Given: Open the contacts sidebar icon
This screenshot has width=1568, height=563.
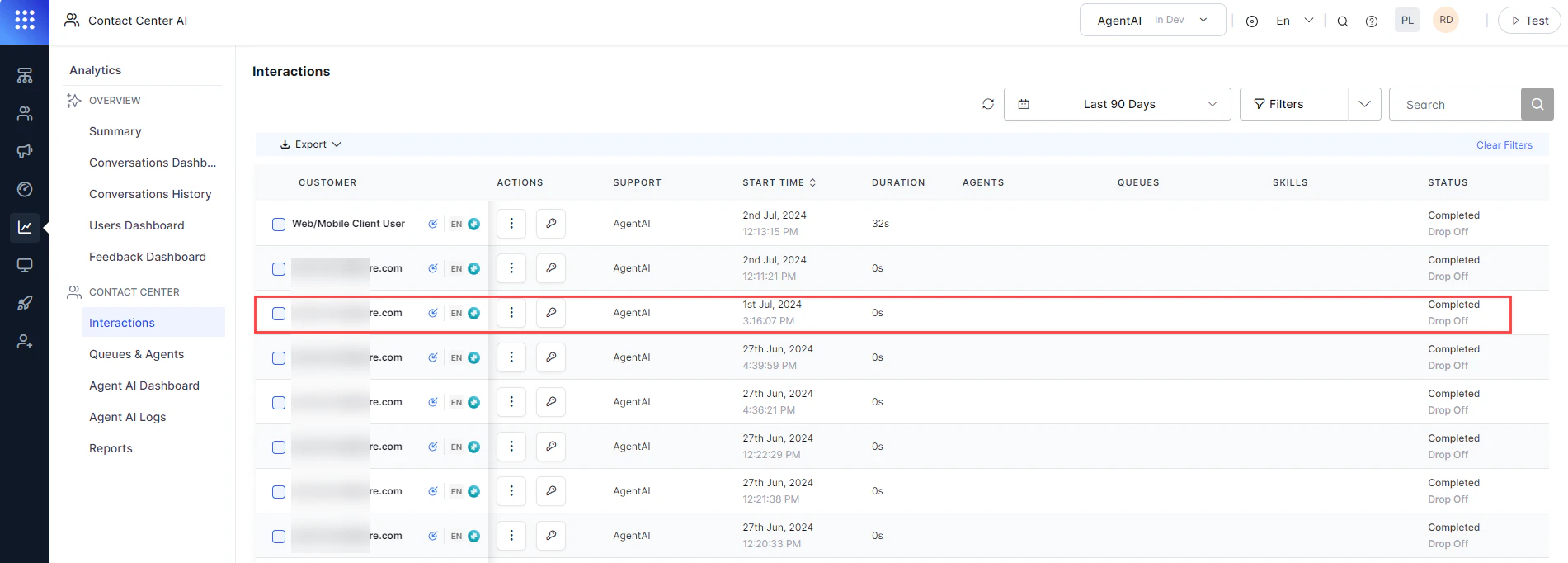Looking at the screenshot, I should click(25, 114).
